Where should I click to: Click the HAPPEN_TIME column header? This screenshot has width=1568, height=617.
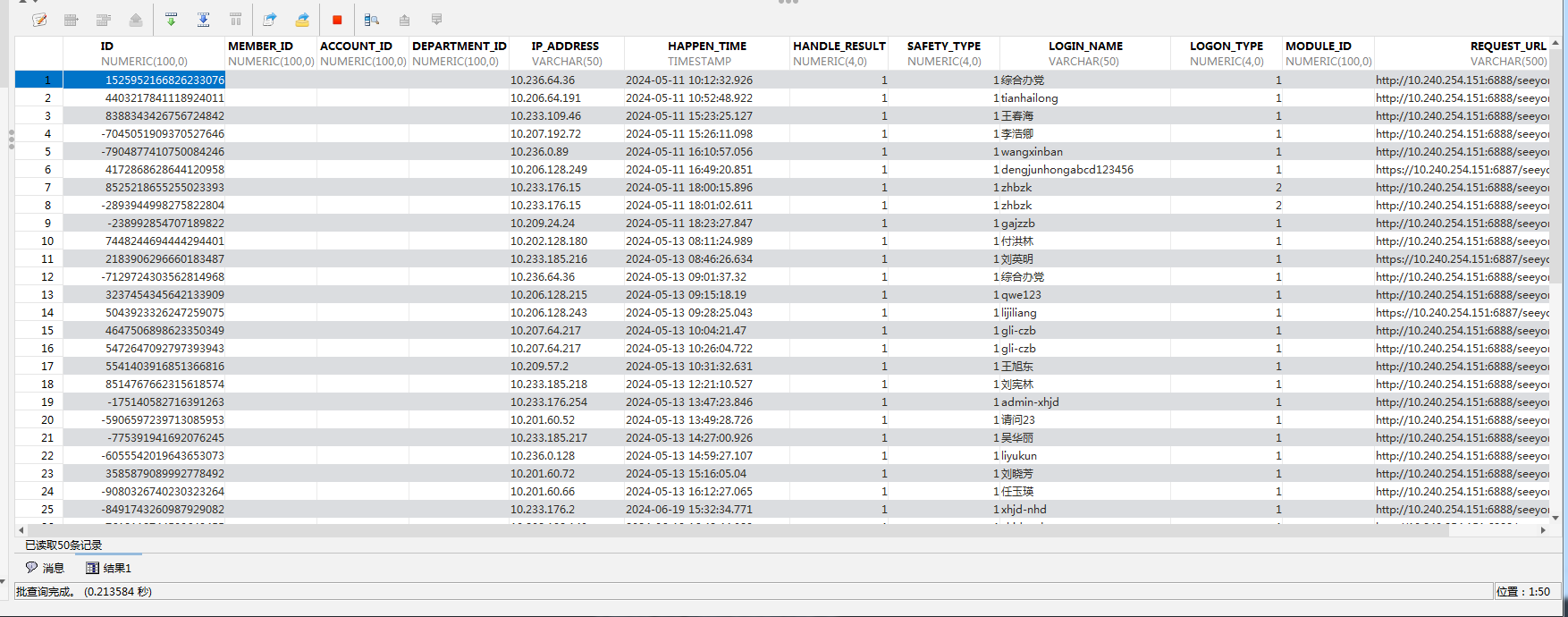(x=706, y=46)
